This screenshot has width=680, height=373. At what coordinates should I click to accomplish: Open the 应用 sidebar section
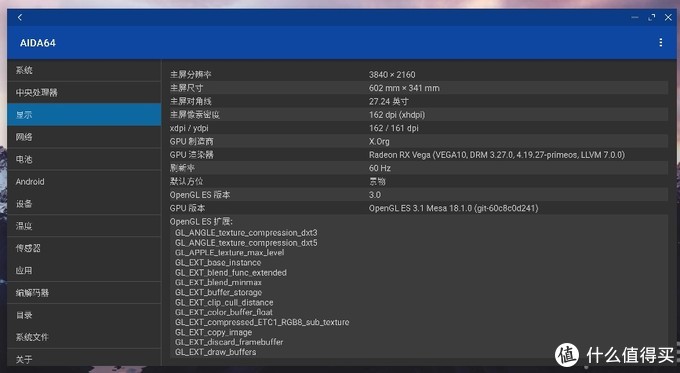(x=84, y=271)
